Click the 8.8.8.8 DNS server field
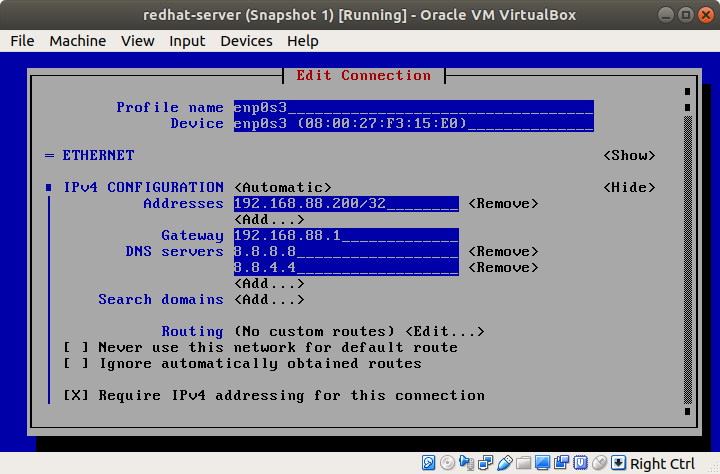The height and width of the screenshot is (474, 720). [x=346, y=251]
